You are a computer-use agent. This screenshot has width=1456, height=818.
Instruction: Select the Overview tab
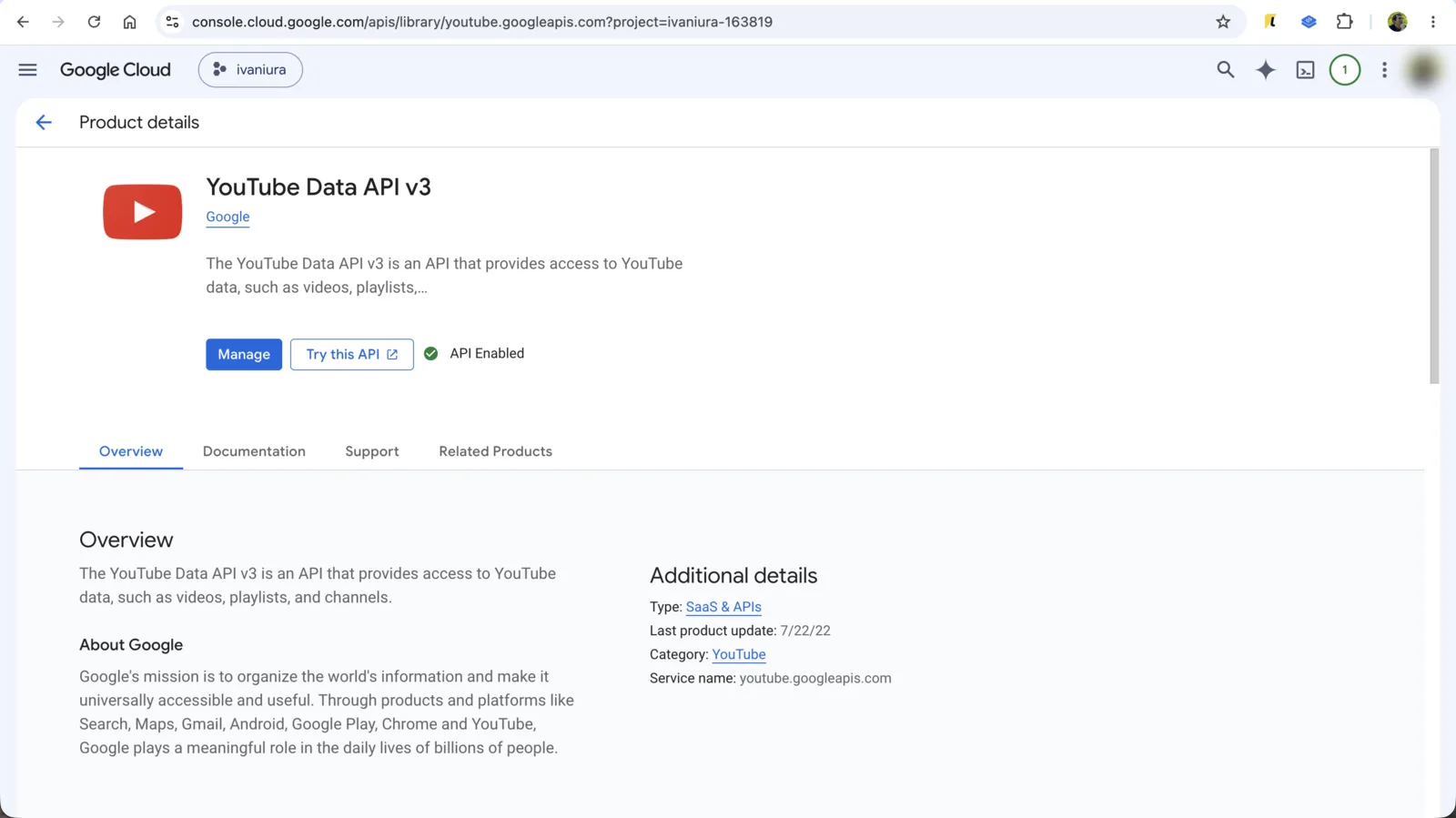(131, 451)
